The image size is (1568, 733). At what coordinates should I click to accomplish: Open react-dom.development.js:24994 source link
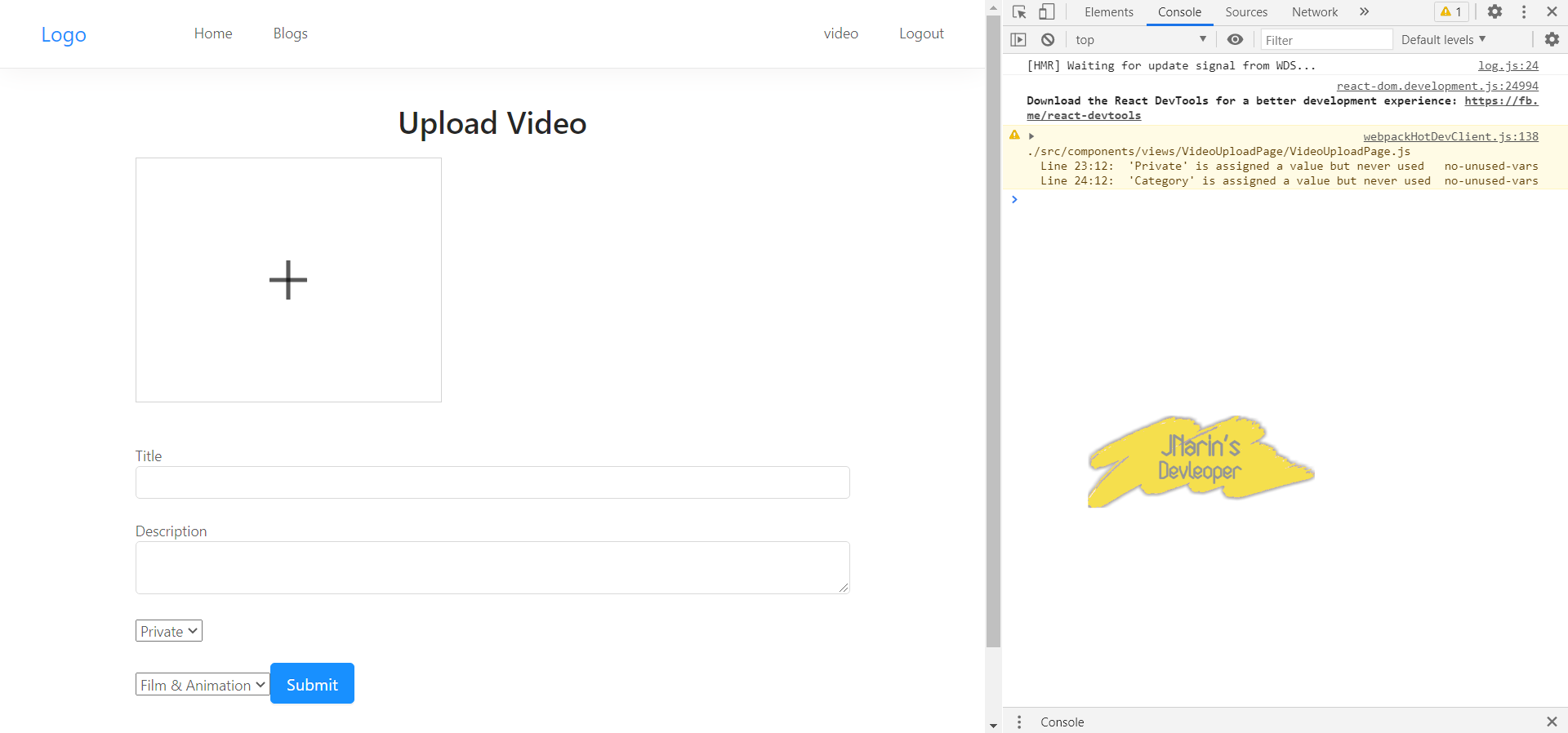1437,86
